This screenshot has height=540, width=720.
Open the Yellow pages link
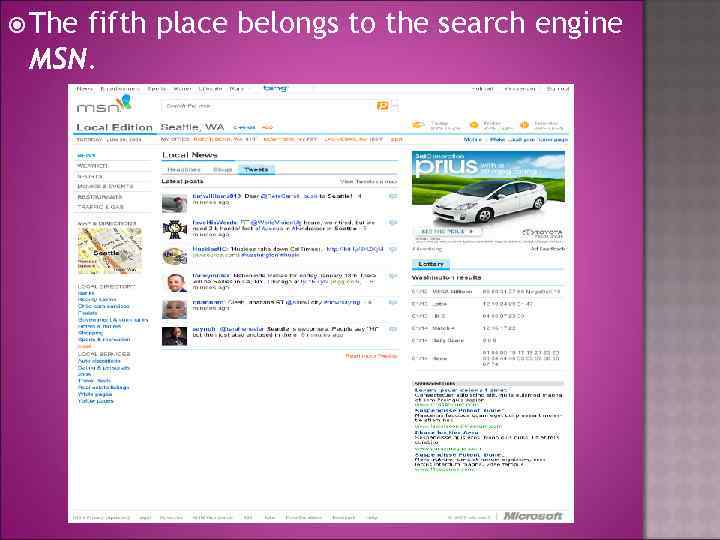click(x=96, y=401)
